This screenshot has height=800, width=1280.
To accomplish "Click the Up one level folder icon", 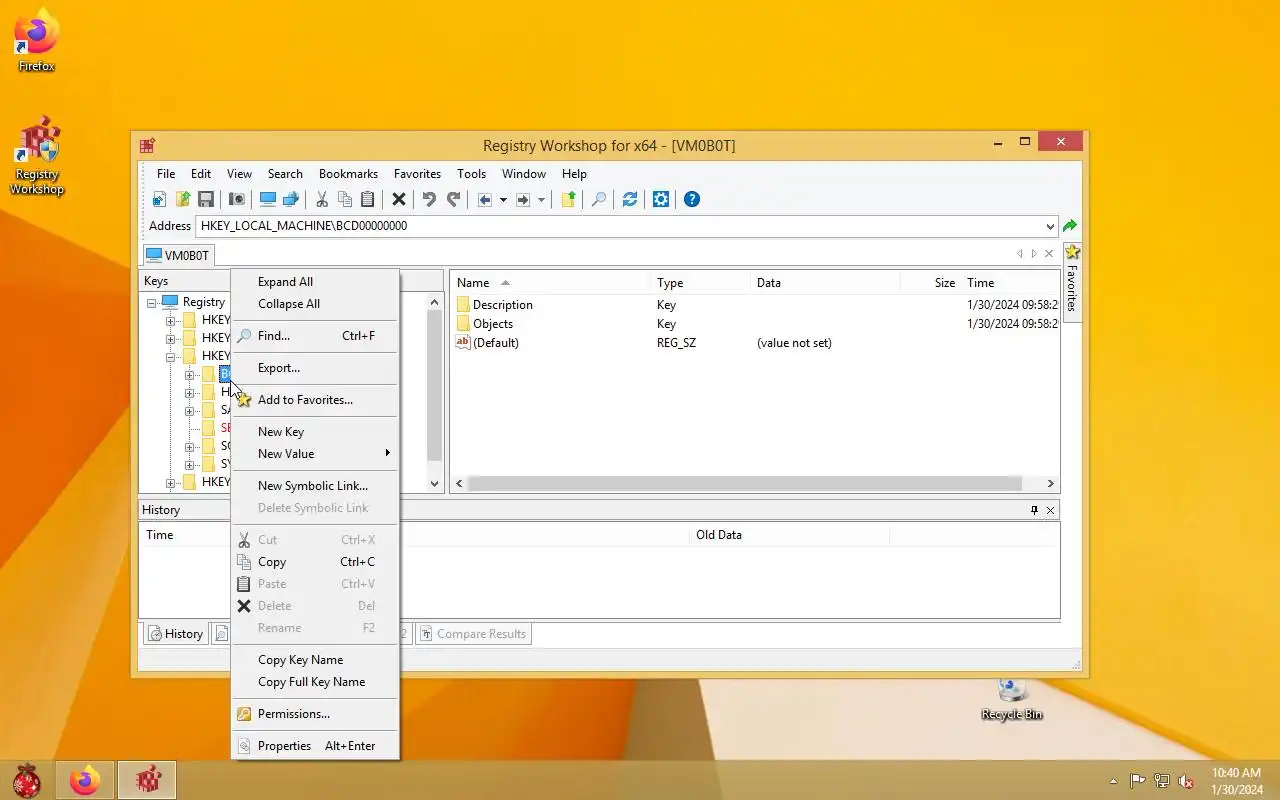I will (x=568, y=200).
